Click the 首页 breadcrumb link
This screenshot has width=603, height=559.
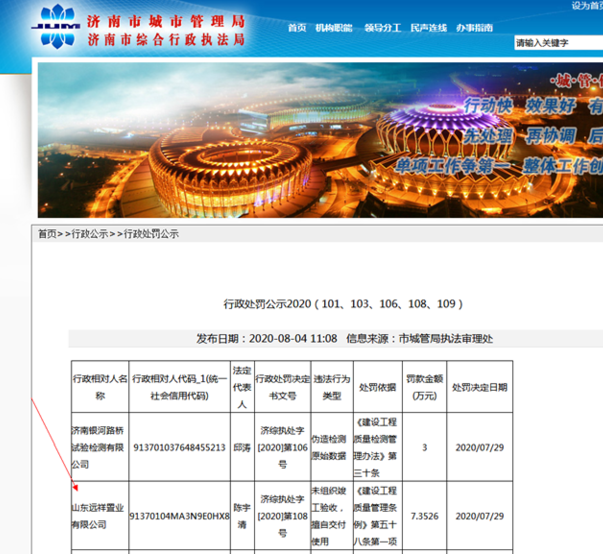tap(47, 234)
